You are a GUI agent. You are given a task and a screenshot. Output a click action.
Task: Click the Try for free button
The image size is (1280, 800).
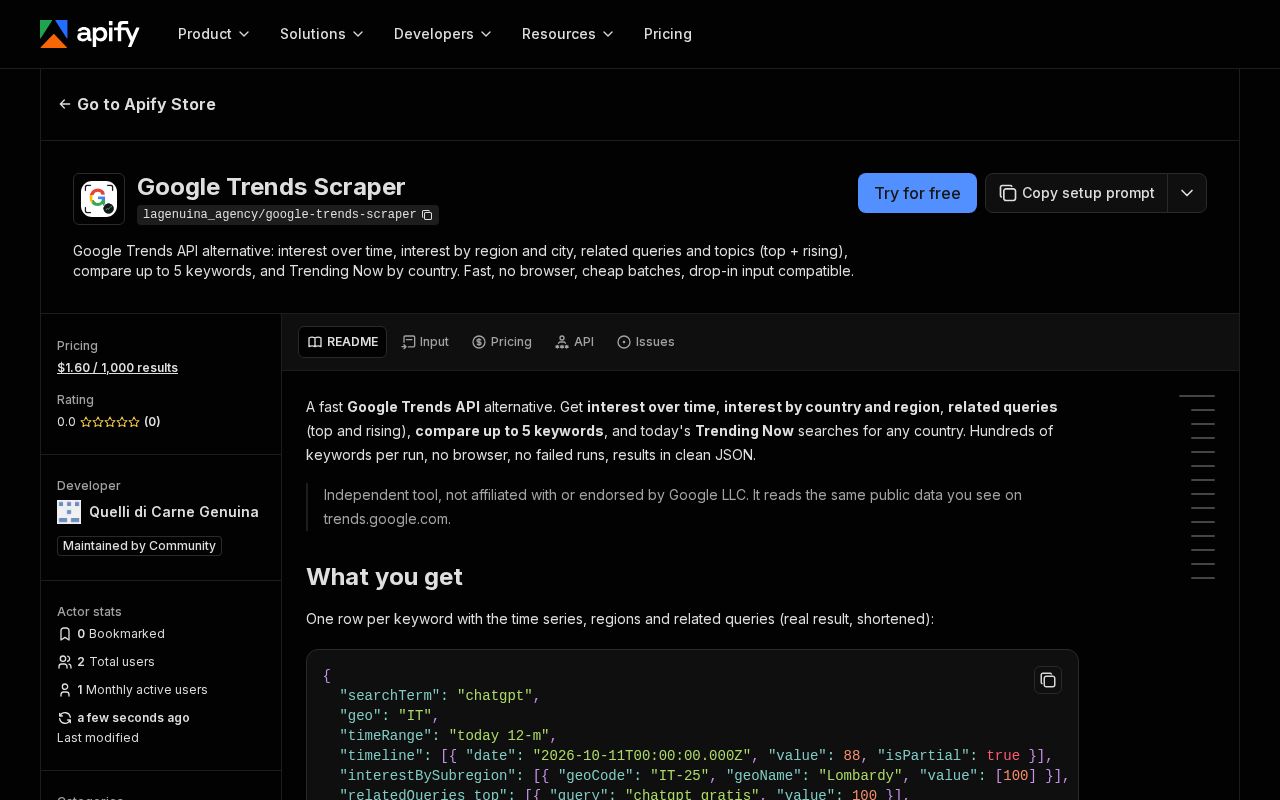[917, 193]
